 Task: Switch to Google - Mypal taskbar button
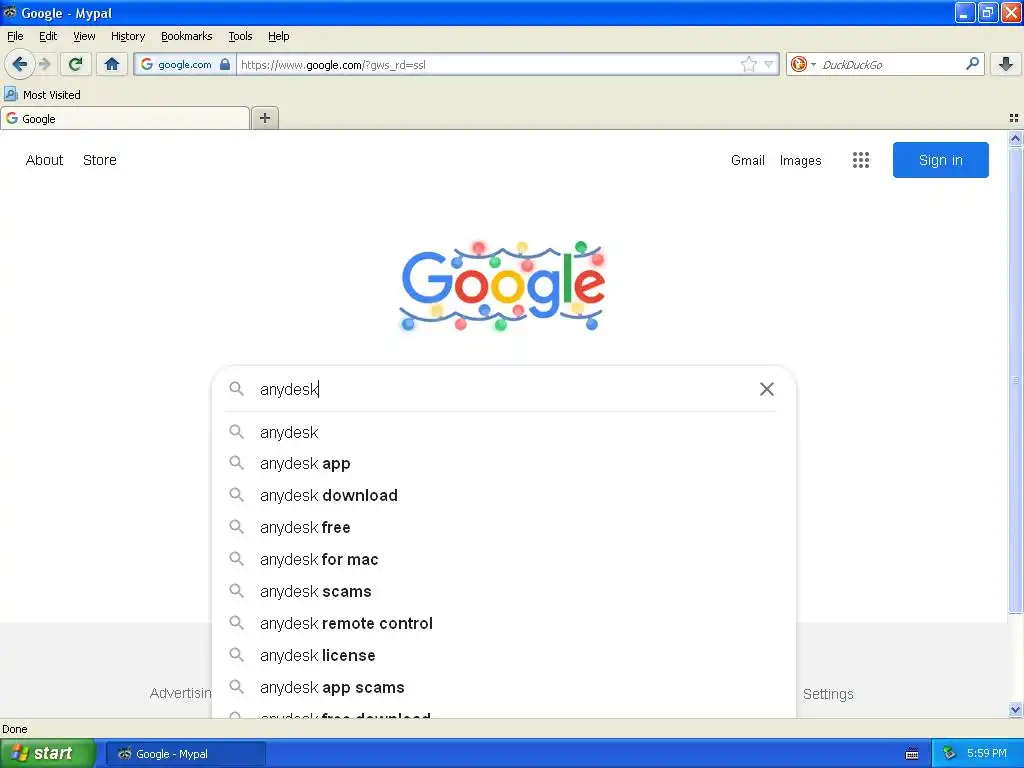click(185, 754)
